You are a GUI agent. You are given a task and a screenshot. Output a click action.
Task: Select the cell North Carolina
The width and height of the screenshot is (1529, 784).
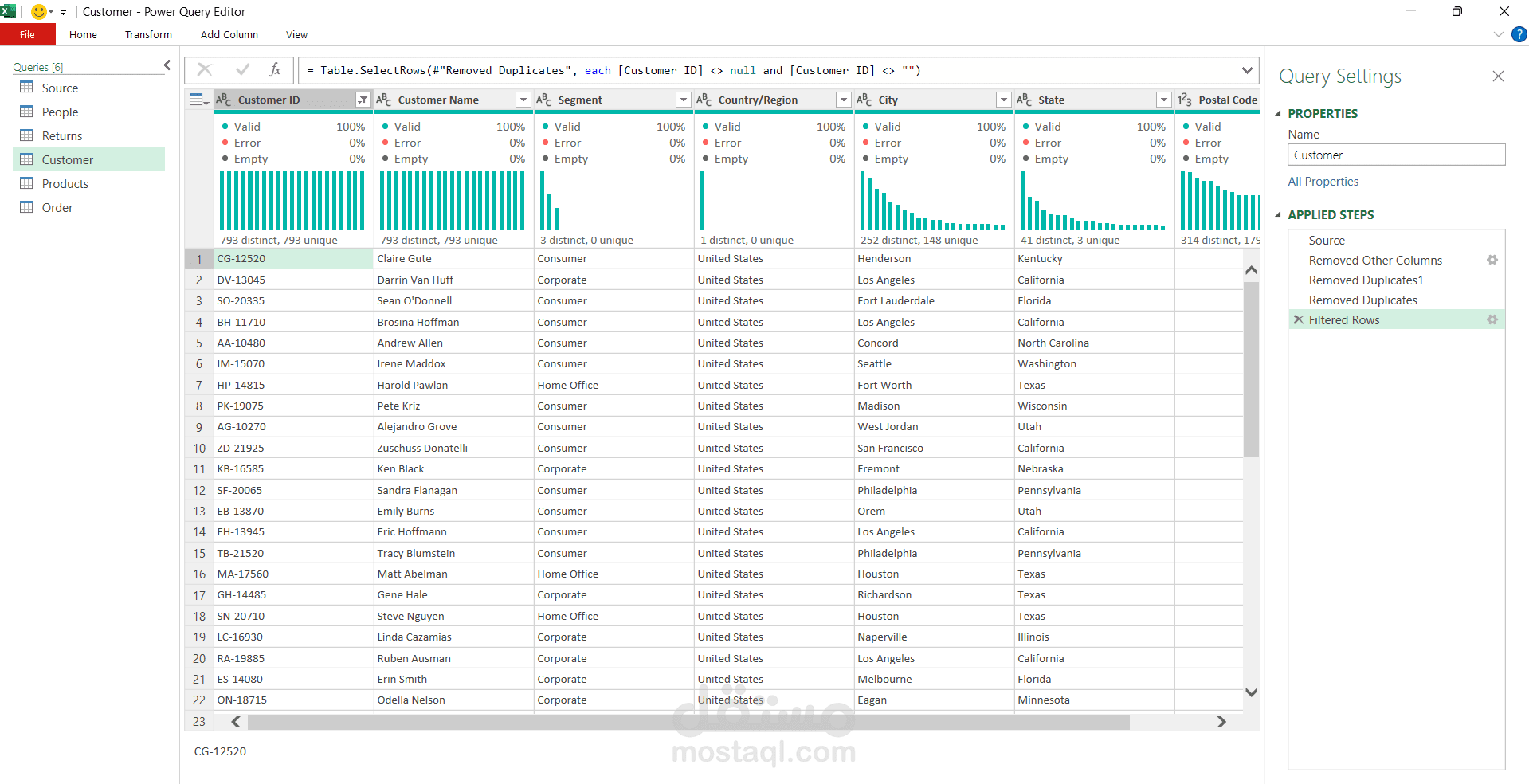click(x=1094, y=343)
